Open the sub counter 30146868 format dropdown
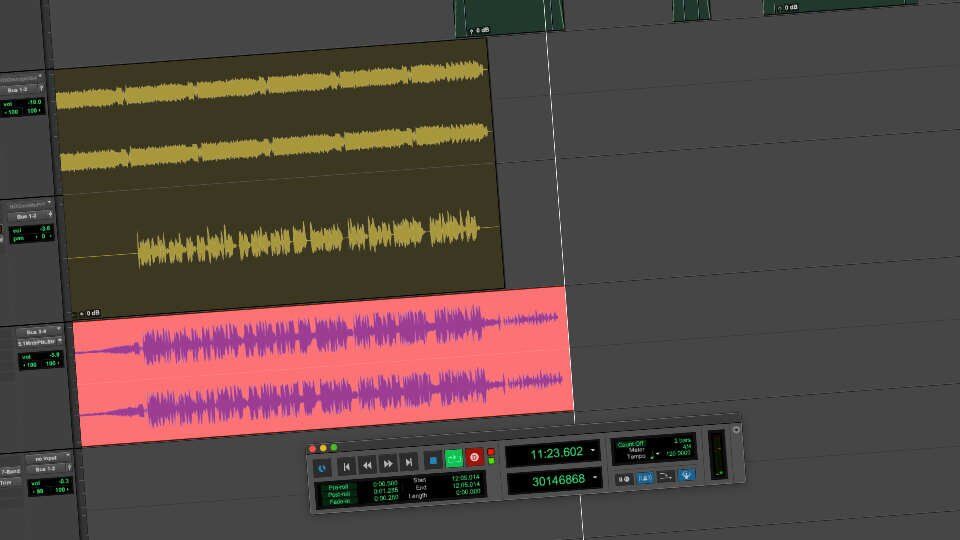Viewport: 960px width, 540px height. (x=595, y=477)
